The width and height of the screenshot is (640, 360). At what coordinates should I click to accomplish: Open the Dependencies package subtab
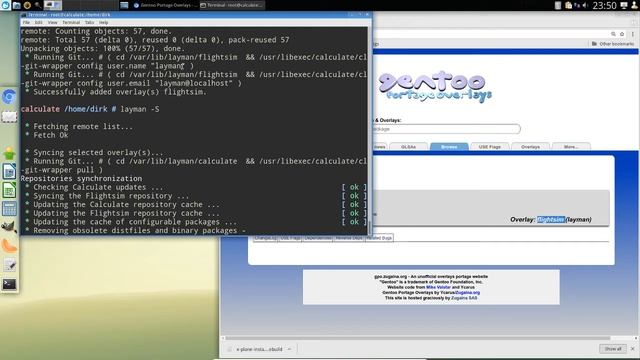(x=318, y=238)
